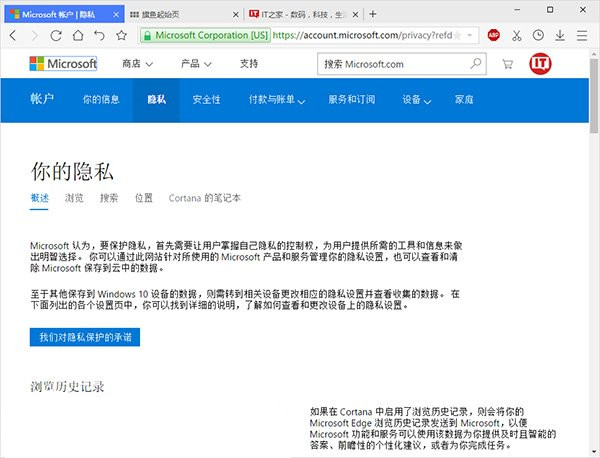Image resolution: width=600 pixels, height=458 pixels.
Task: Open a new tab with the plus button
Action: click(373, 15)
